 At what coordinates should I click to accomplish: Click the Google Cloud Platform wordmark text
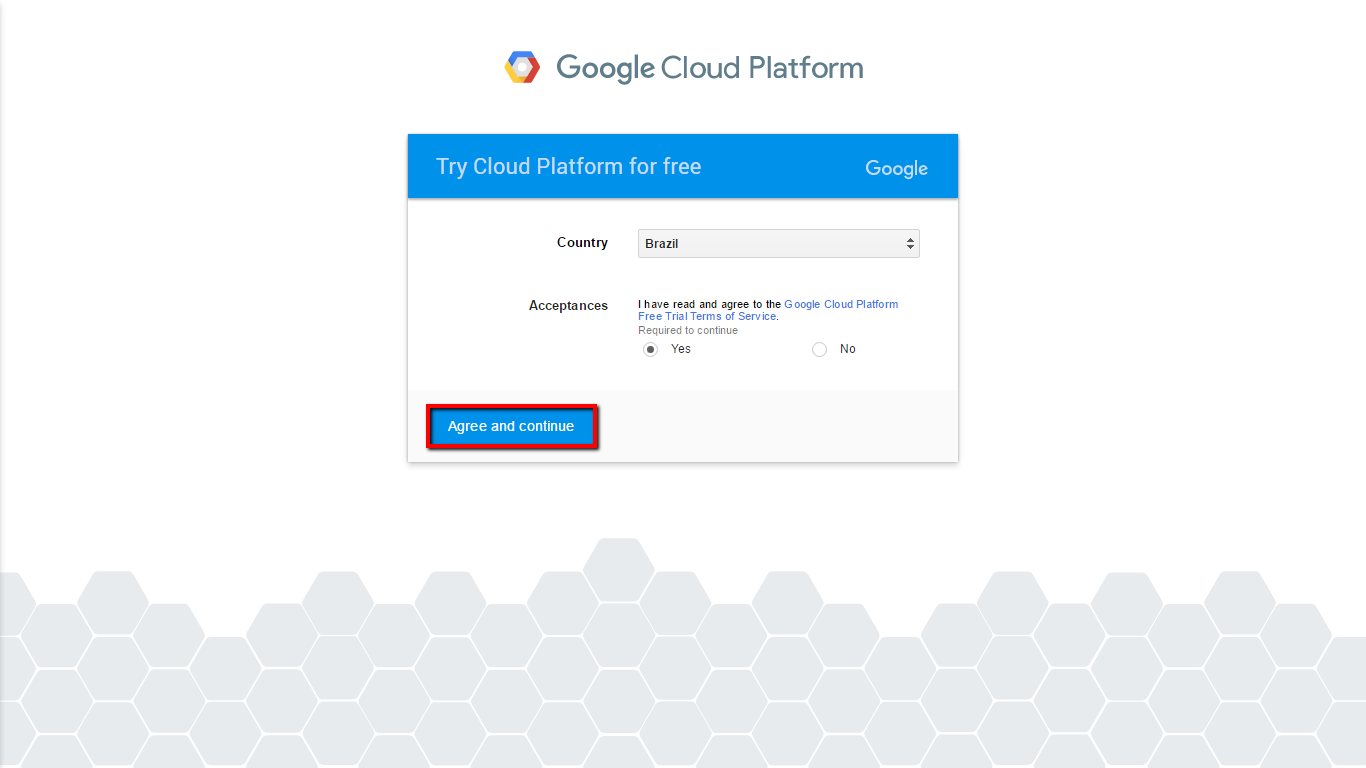coord(709,68)
